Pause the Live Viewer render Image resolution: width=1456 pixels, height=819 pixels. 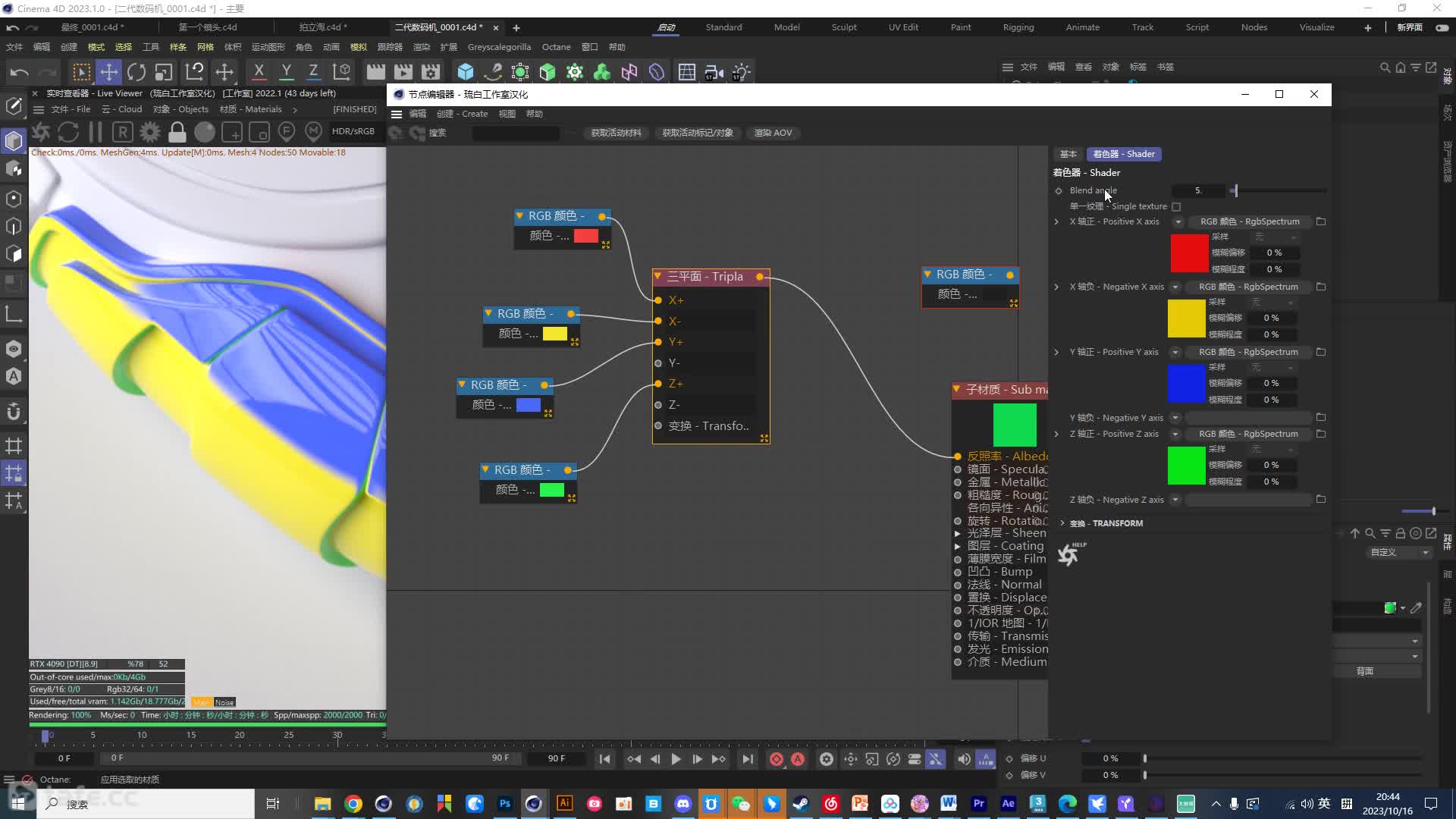pos(96,132)
